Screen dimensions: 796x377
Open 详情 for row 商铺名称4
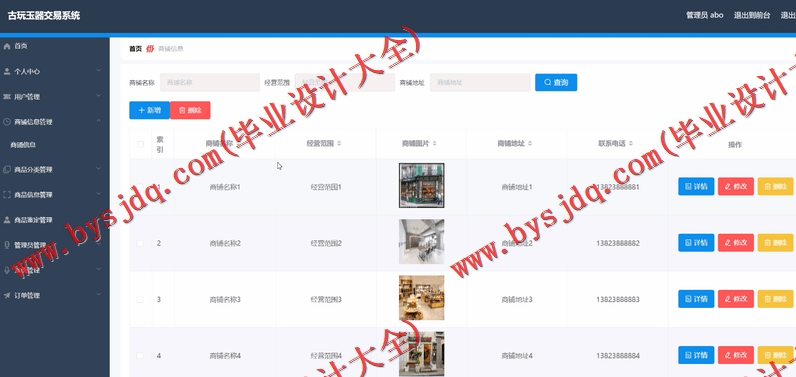tap(696, 355)
